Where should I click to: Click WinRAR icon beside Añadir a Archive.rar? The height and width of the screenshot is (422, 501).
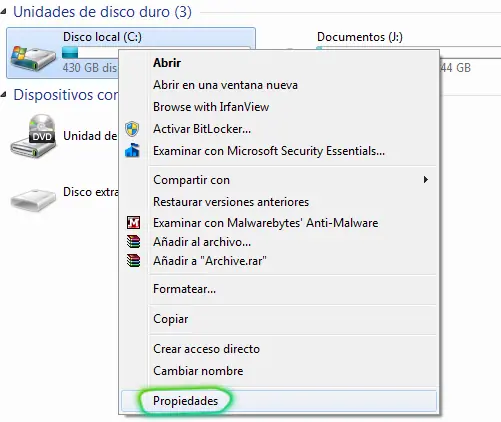coord(133,260)
